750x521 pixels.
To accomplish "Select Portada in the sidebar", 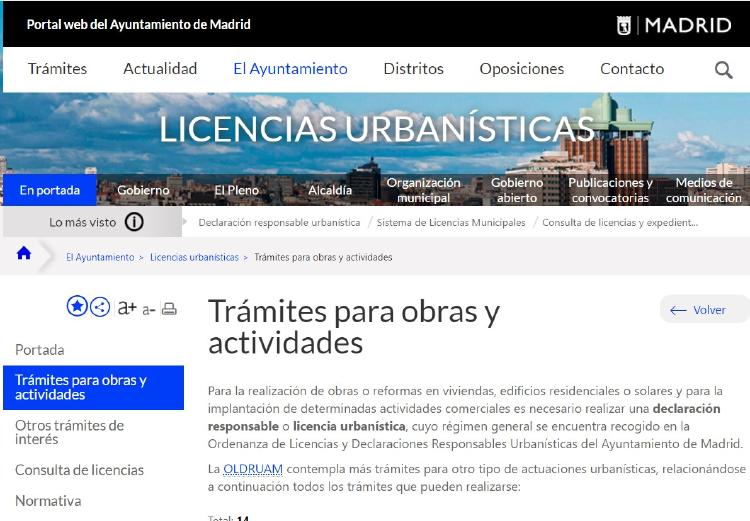I will 40,350.
